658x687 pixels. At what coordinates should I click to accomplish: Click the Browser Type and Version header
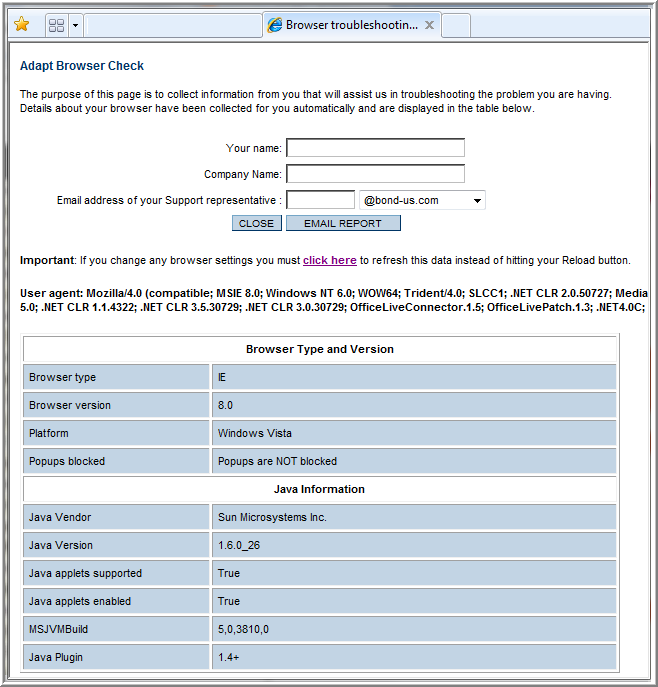click(x=320, y=349)
